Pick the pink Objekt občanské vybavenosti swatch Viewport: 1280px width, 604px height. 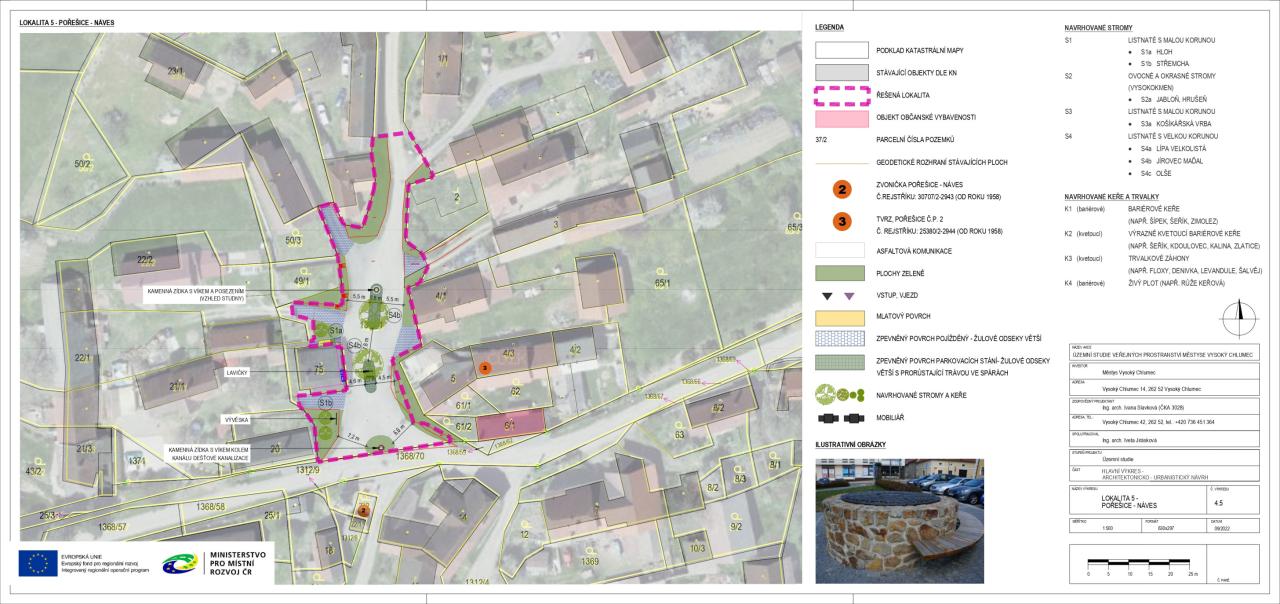point(841,118)
